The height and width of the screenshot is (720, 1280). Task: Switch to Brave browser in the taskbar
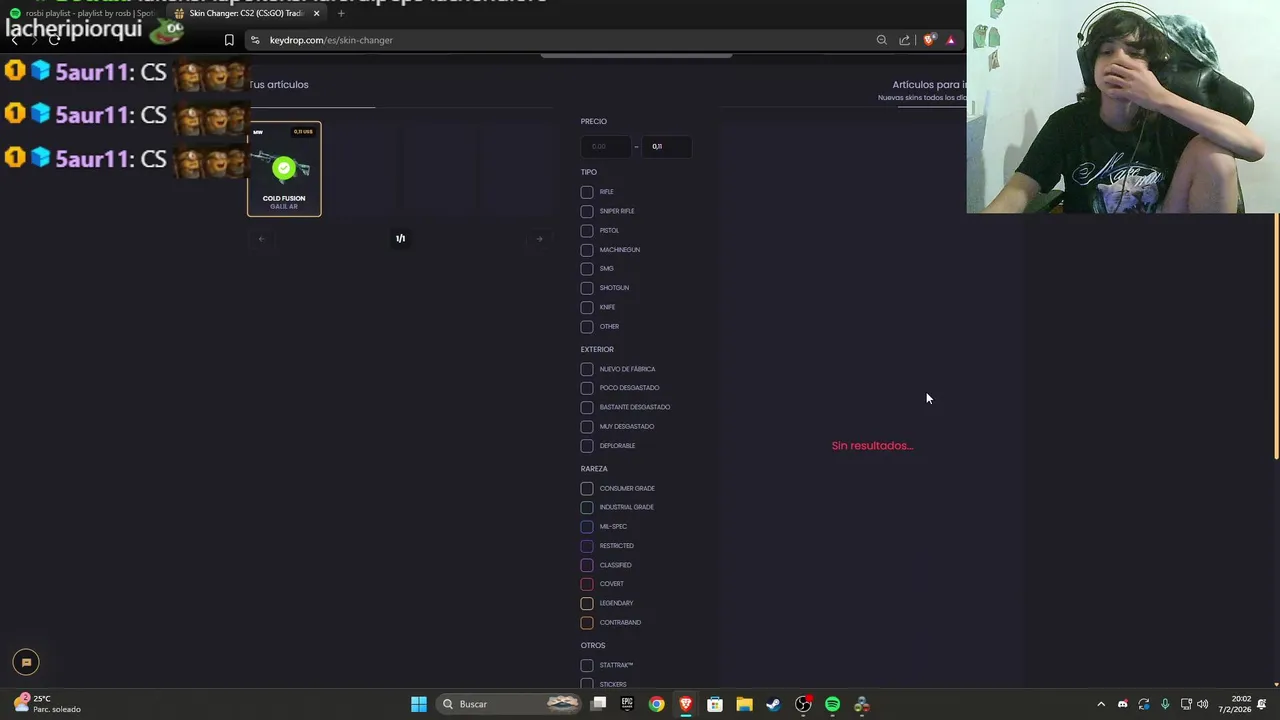click(685, 704)
